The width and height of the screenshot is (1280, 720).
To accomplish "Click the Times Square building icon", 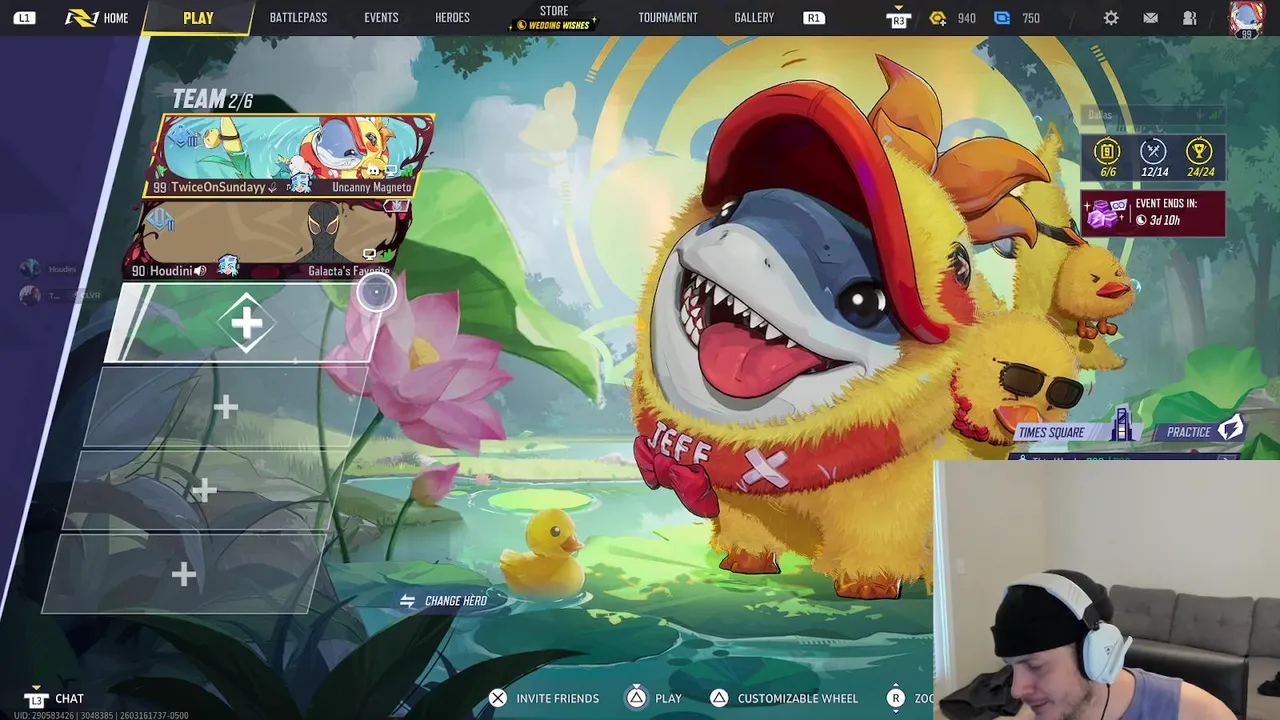I will click(1121, 424).
